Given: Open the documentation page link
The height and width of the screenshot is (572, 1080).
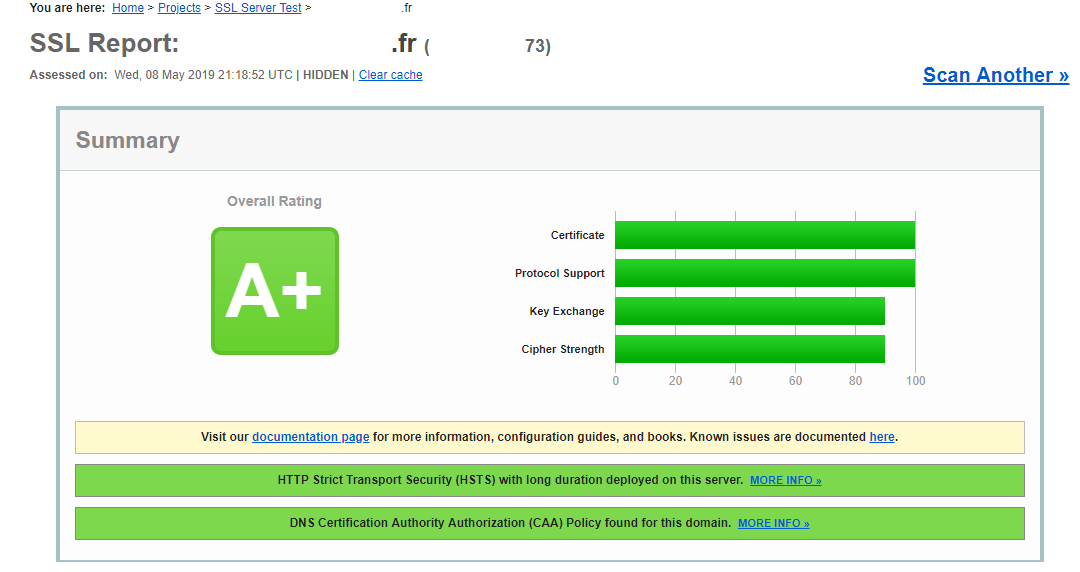Looking at the screenshot, I should point(310,437).
